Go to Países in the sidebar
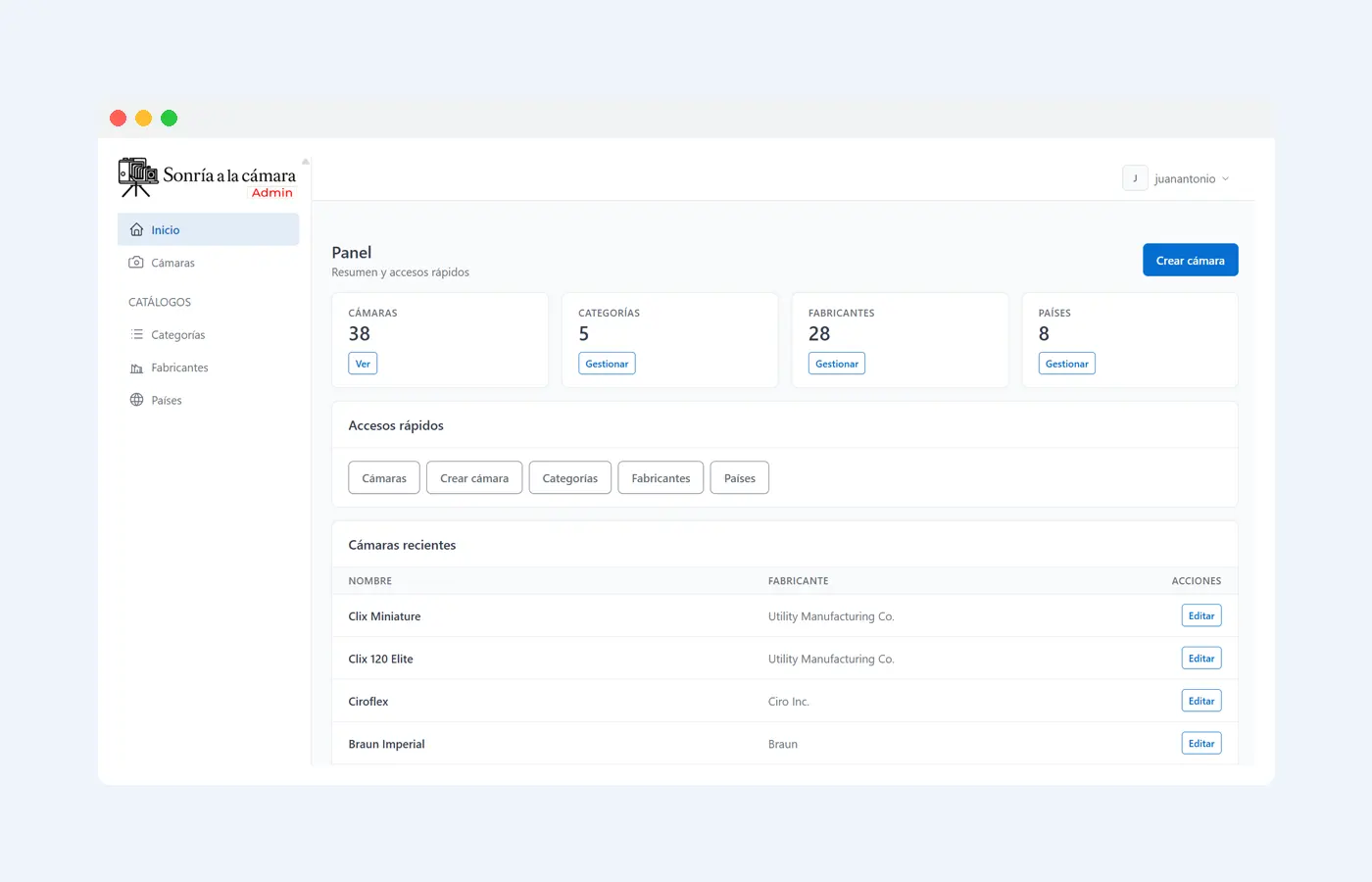The width and height of the screenshot is (1372, 882). coord(167,401)
